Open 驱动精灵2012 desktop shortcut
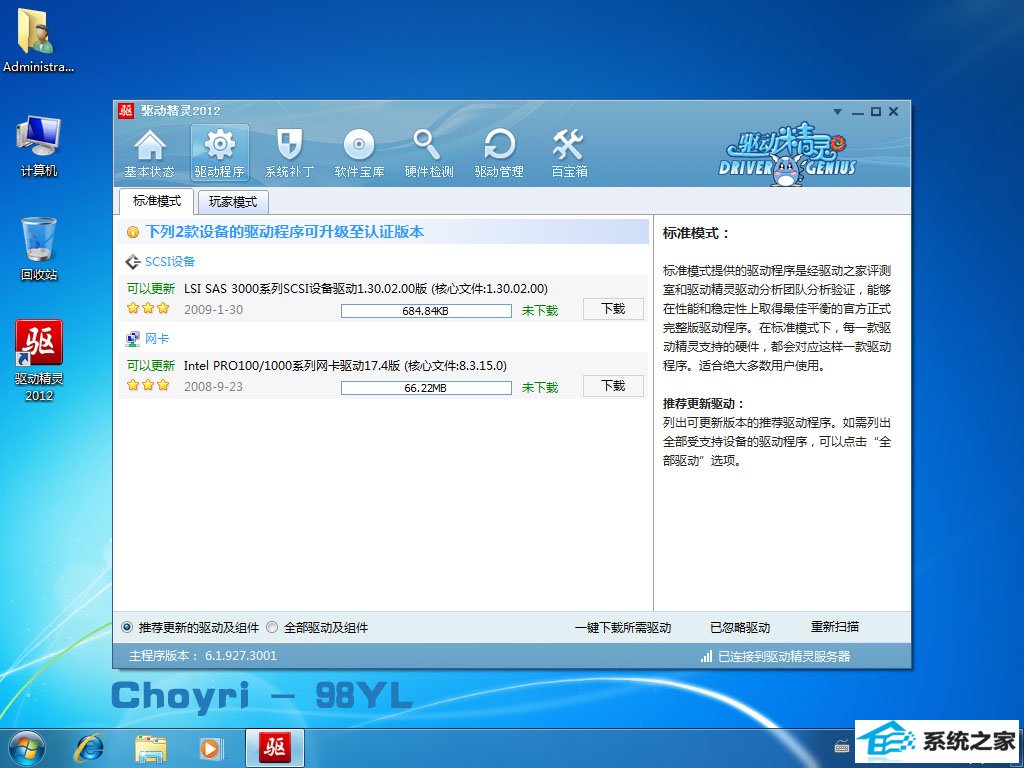 point(39,360)
